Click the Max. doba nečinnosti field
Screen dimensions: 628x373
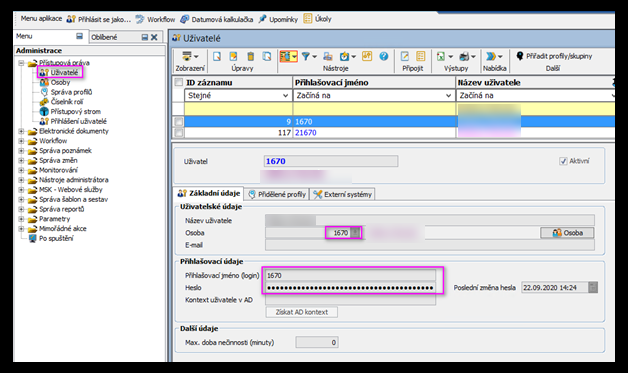click(x=317, y=343)
